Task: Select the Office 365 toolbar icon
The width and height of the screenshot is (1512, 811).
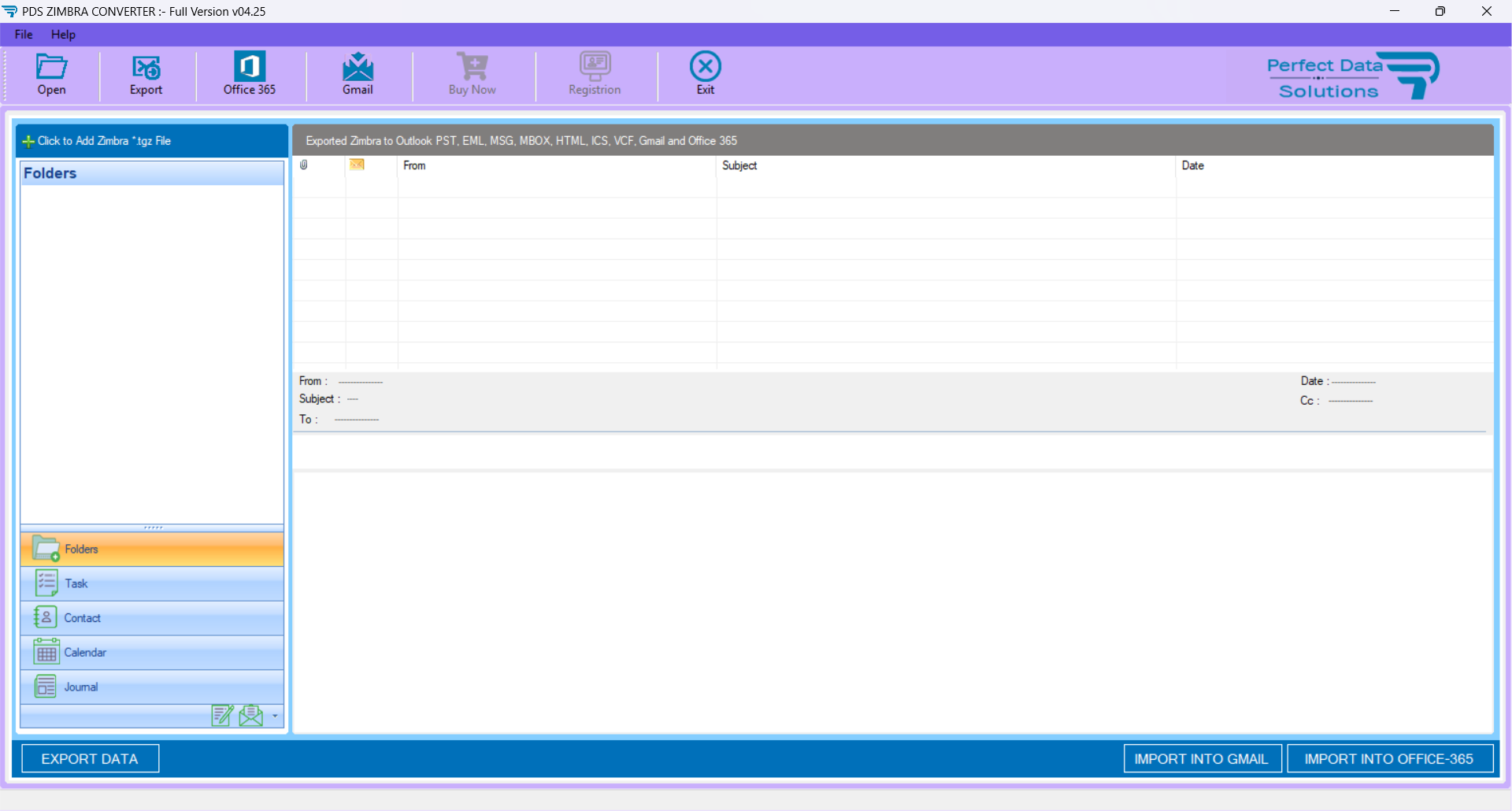Action: click(250, 75)
